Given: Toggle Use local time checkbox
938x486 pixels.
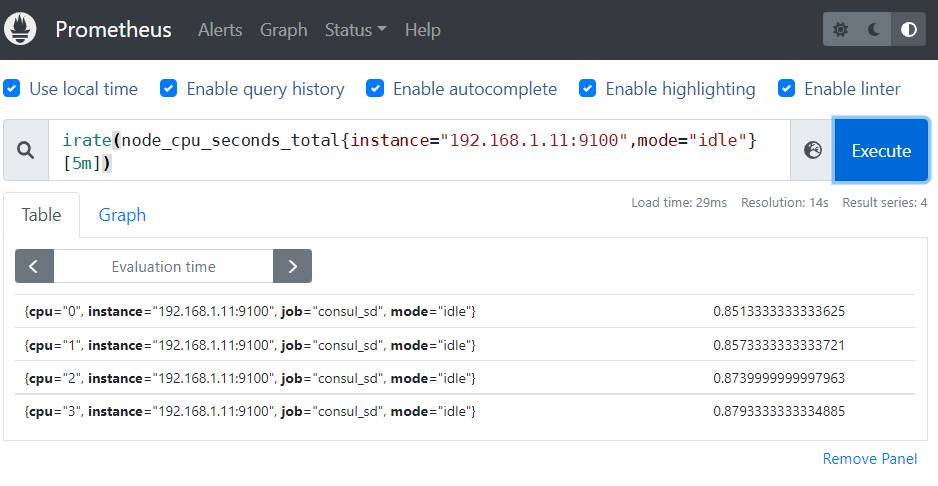Looking at the screenshot, I should pyautogui.click(x=12, y=89).
